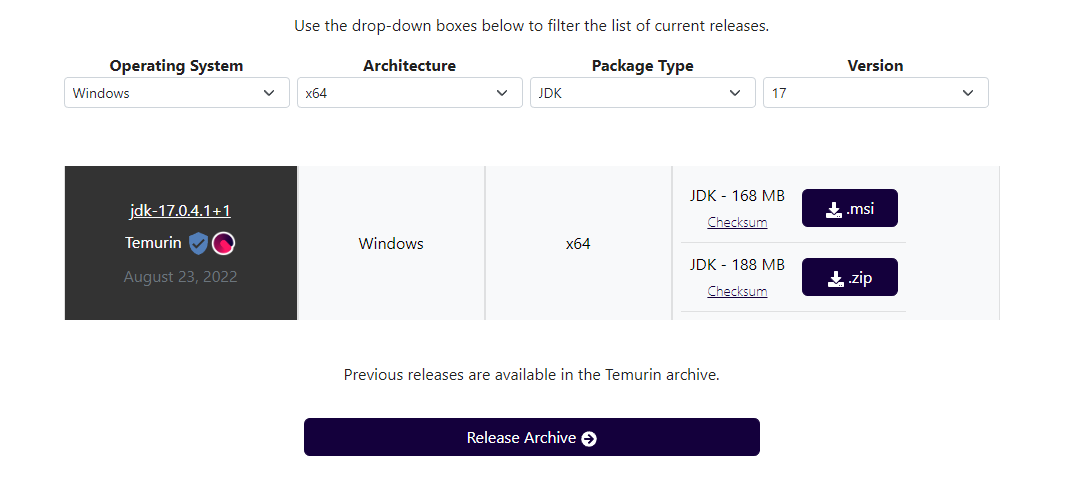Click the JDK - 168 MB label
This screenshot has width=1075, height=479.
tap(737, 196)
